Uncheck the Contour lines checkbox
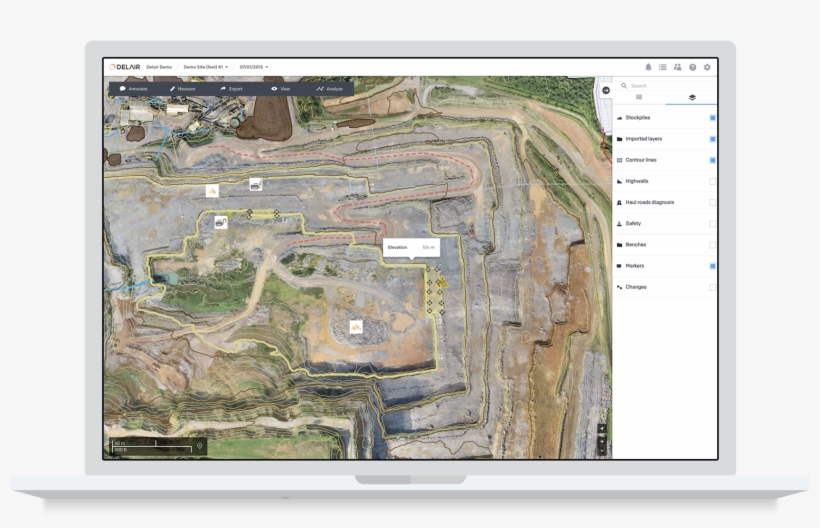This screenshot has height=528, width=820. click(712, 160)
